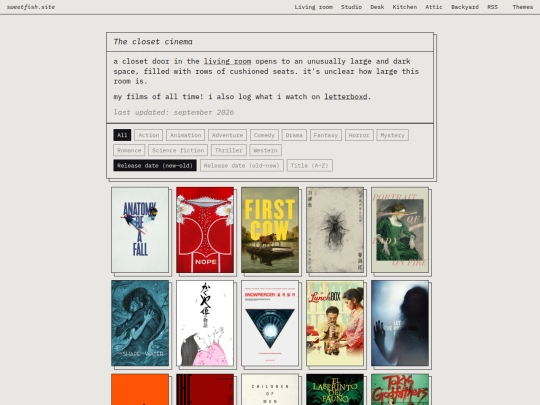The width and height of the screenshot is (540, 405).
Task: Open the Tokyo Godfathers poster
Action: (400, 390)
